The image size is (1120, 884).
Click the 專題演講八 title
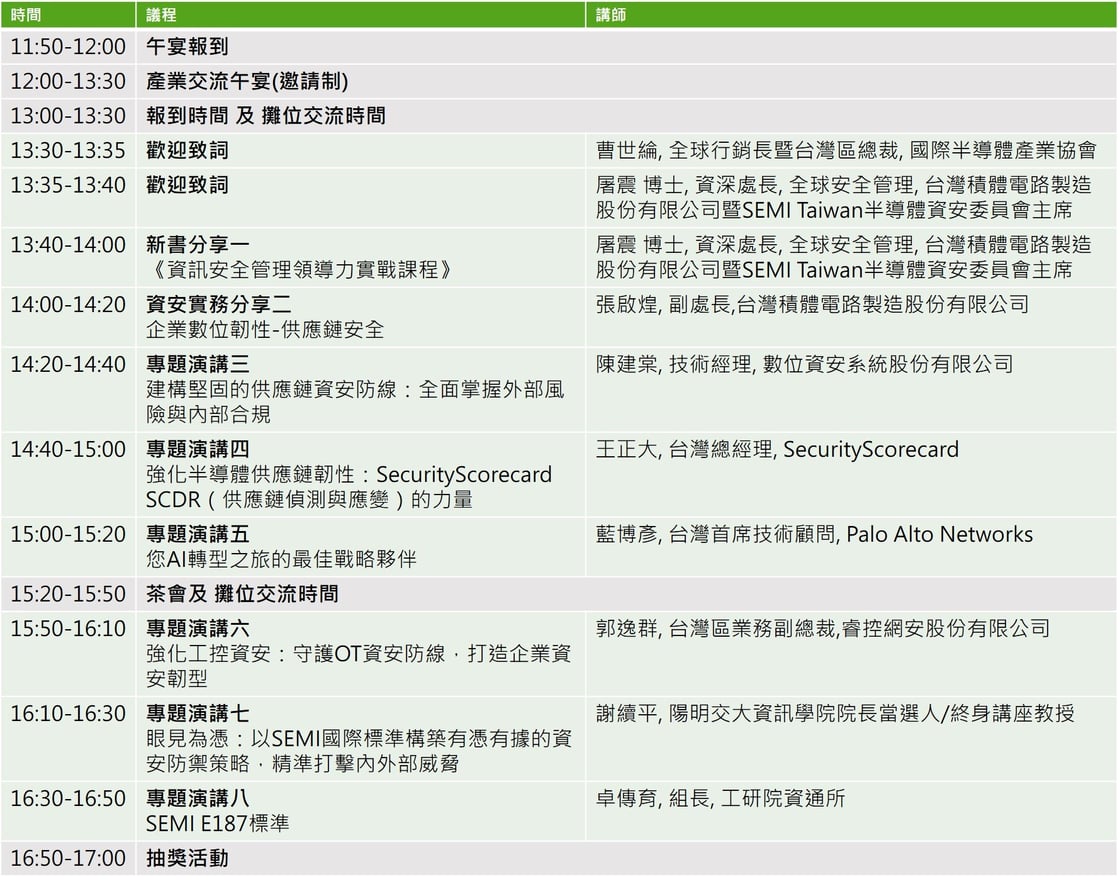[x=198, y=798]
